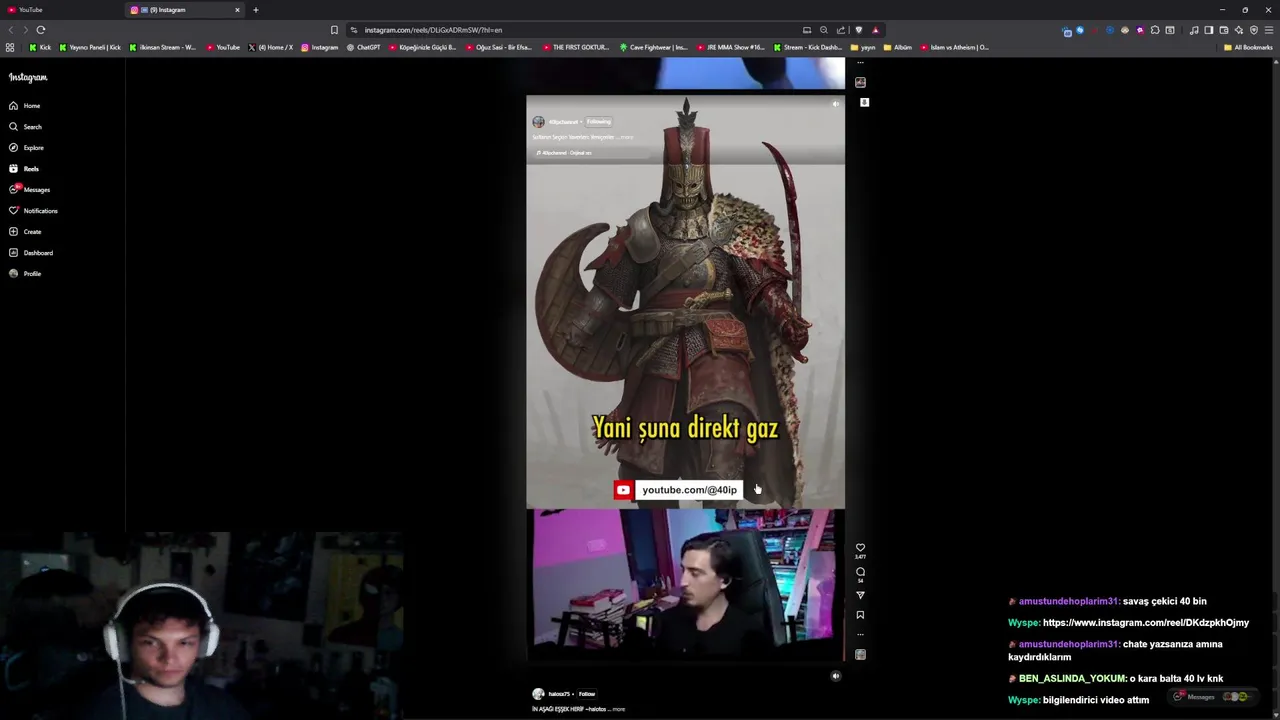This screenshot has height=720, width=1280.
Task: Open the ChatGPT bookmark
Action: click(363, 47)
